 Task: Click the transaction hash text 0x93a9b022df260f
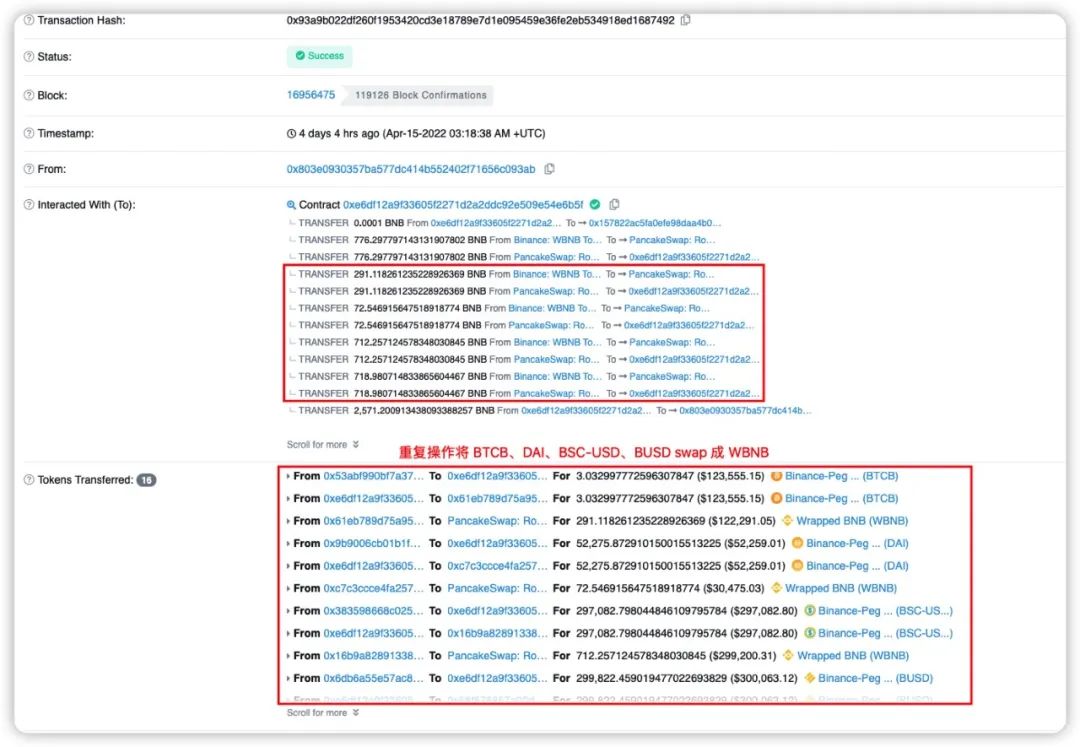point(480,20)
